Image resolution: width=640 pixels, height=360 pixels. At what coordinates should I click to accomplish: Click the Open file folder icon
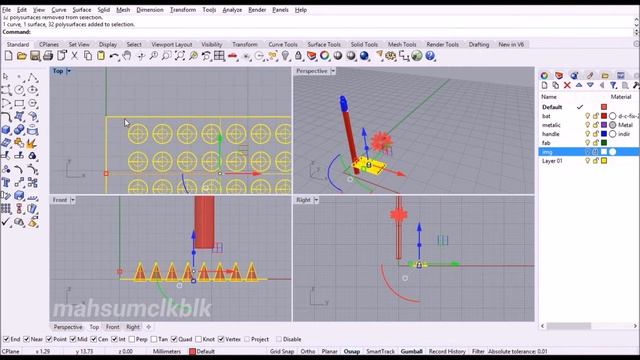(x=22, y=56)
